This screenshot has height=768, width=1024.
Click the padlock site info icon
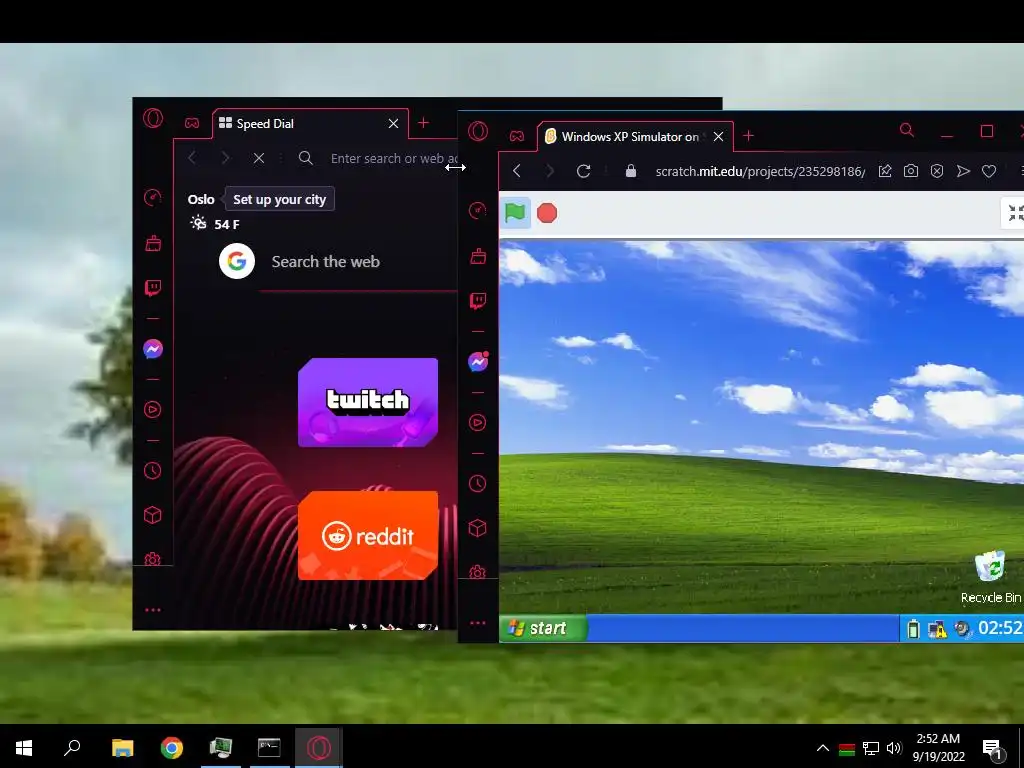point(630,171)
